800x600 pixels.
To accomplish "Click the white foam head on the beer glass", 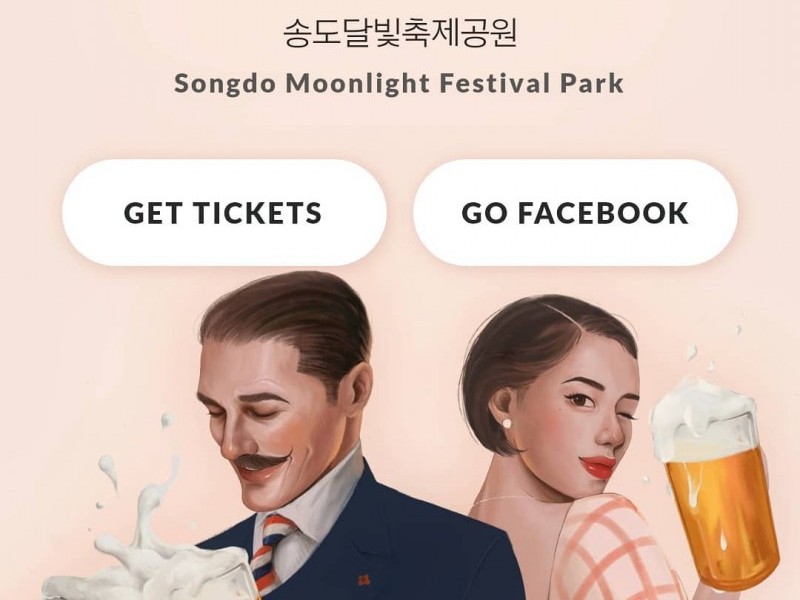I will (704, 413).
